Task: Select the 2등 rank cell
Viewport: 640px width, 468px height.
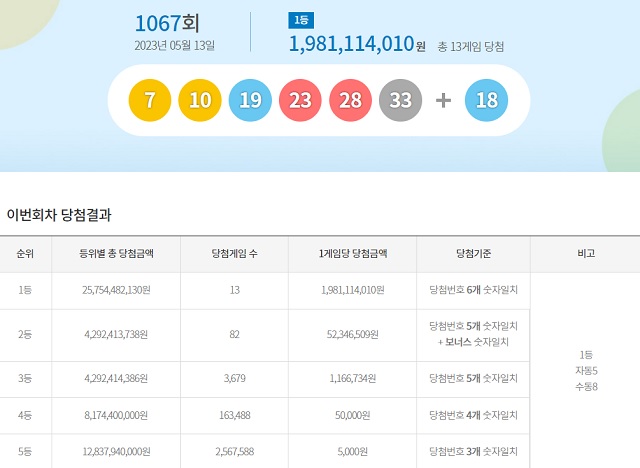Action: click(25, 335)
